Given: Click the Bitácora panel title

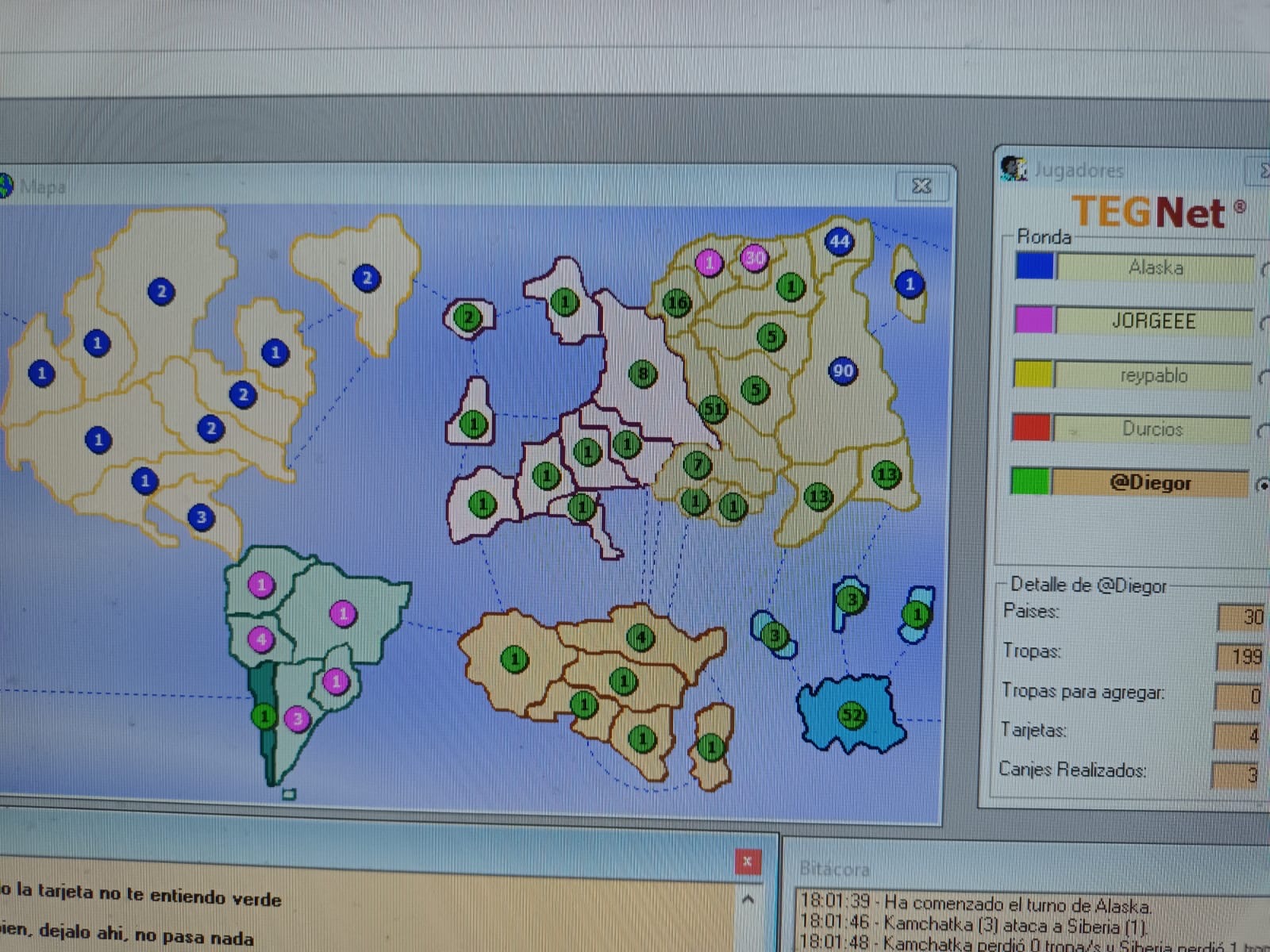Looking at the screenshot, I should point(834,869).
